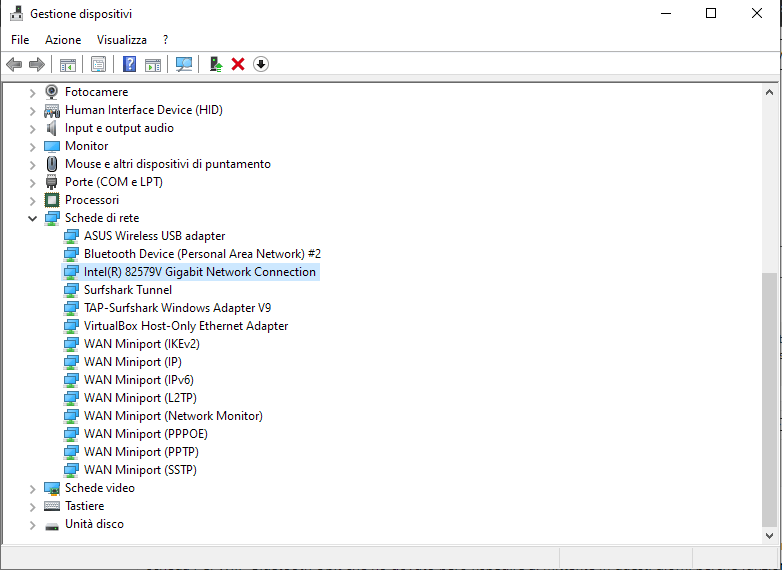The image size is (782, 570).
Task: Click the speaker icon for audio inputs
Action: (x=51, y=128)
